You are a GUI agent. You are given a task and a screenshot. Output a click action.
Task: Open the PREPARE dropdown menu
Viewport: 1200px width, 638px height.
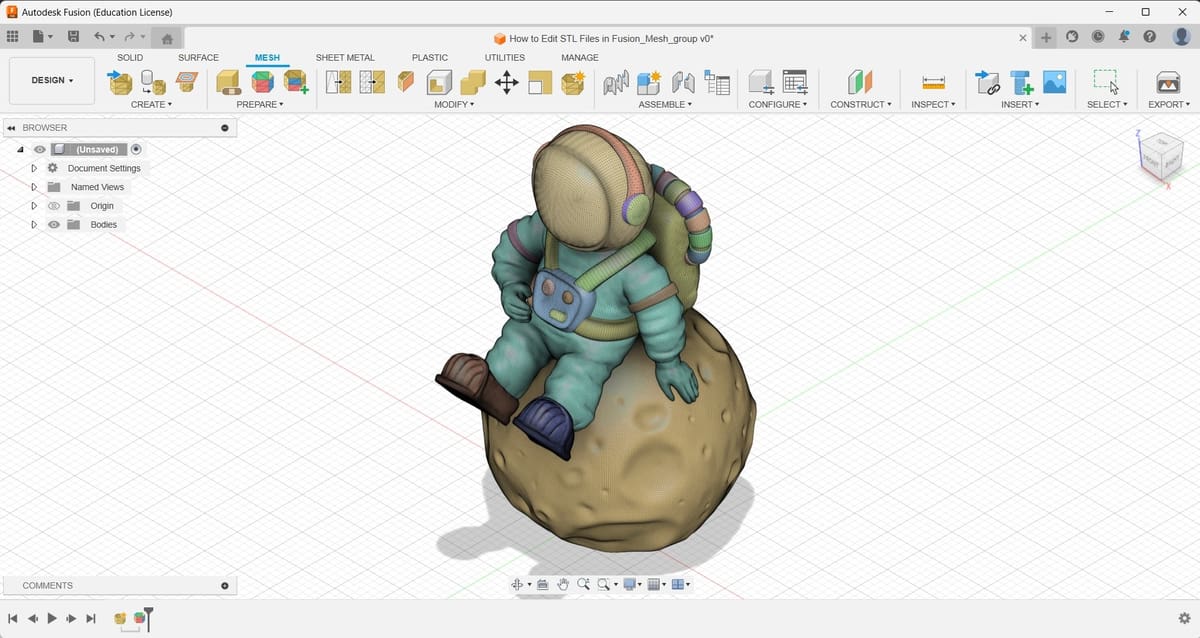[260, 104]
